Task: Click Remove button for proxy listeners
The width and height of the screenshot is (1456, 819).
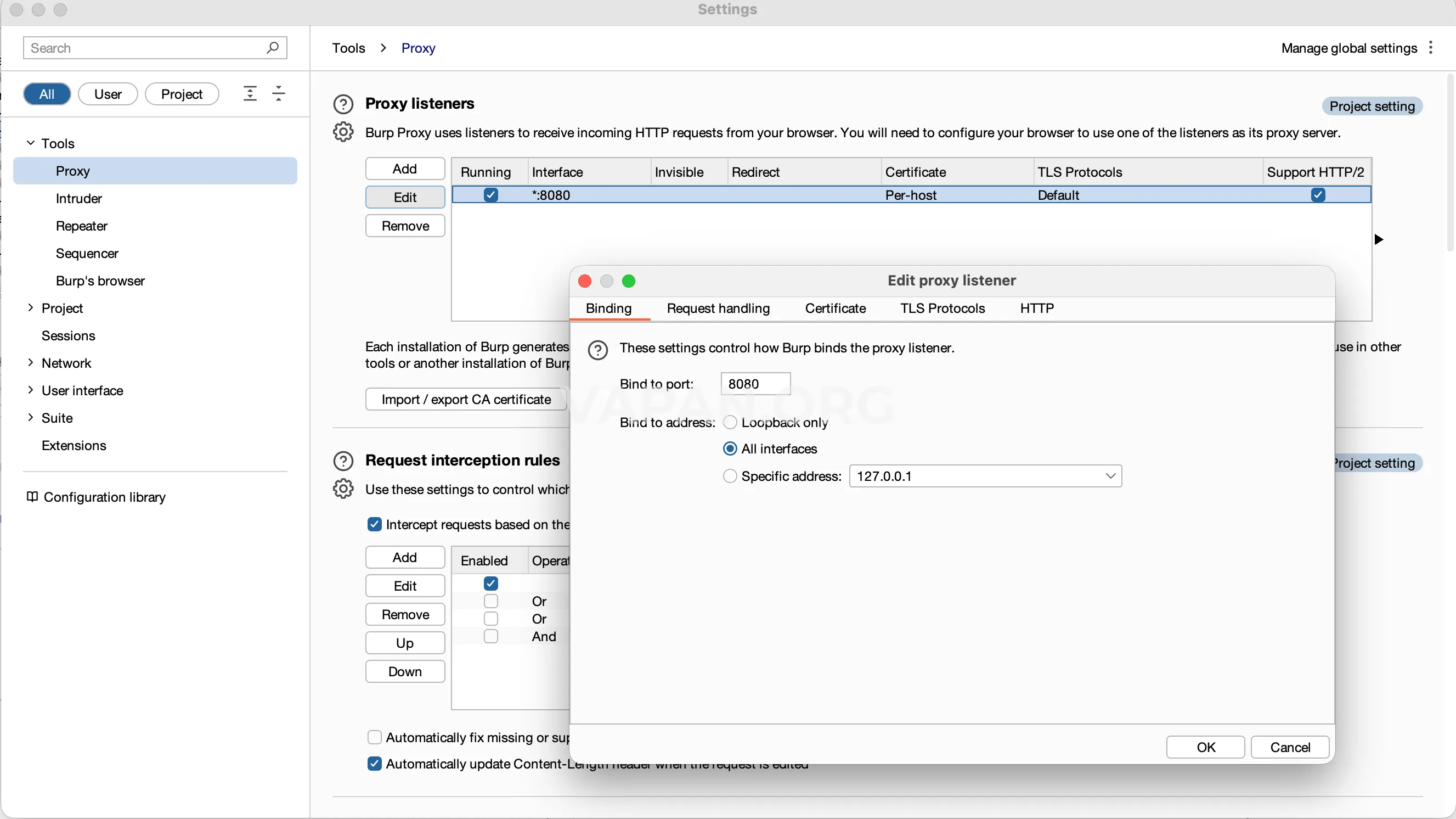Action: click(405, 226)
